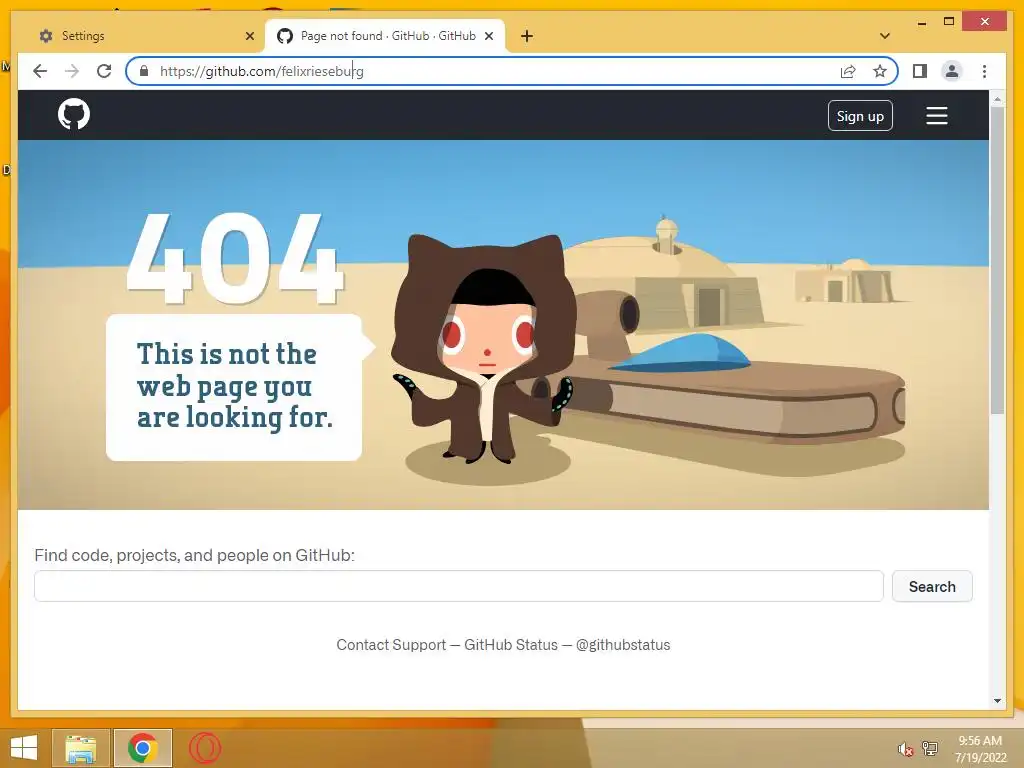Click the 404 heading text
The image size is (1024, 768).
point(235,259)
